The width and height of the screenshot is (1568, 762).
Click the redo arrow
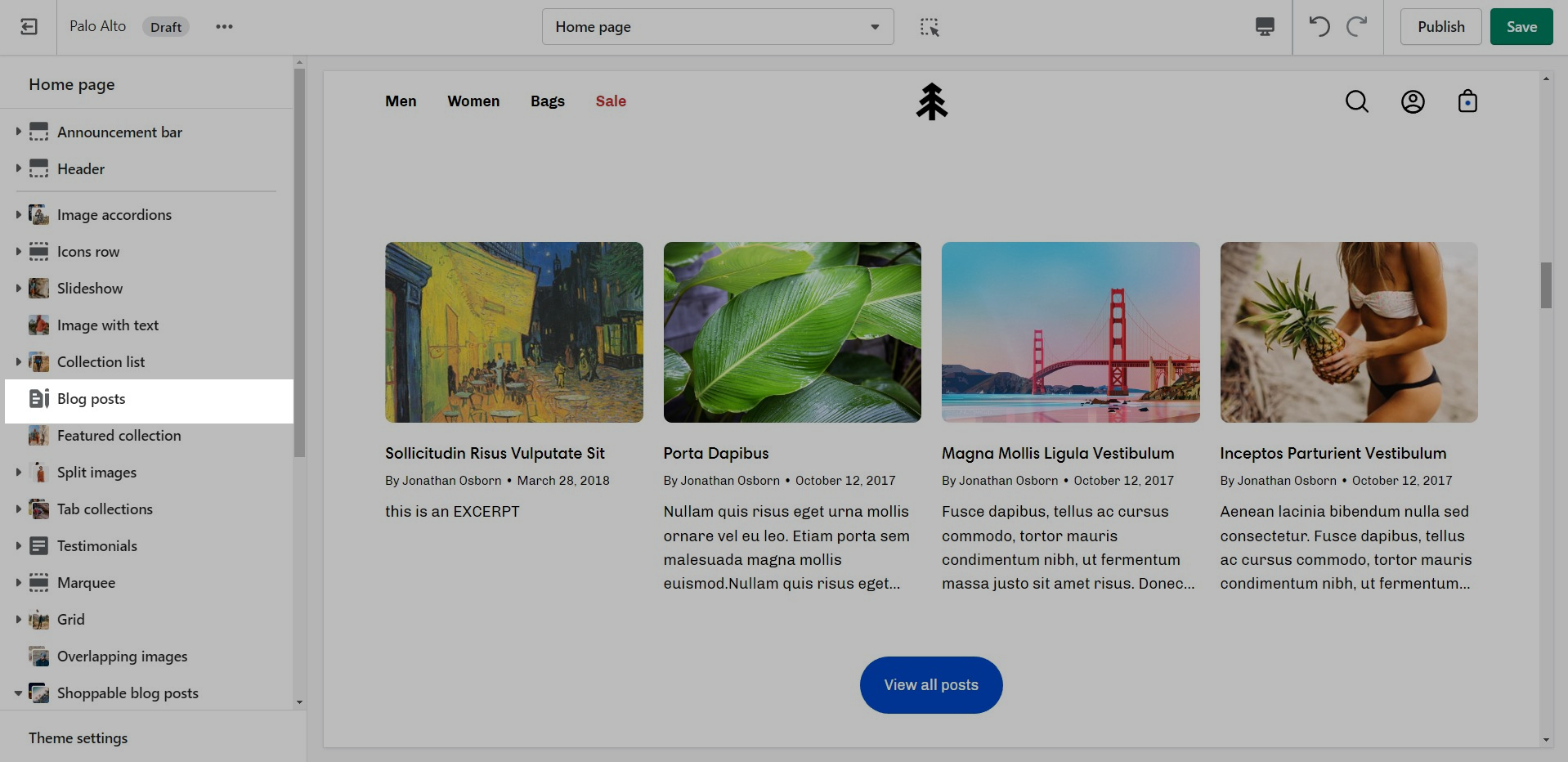[x=1357, y=27]
